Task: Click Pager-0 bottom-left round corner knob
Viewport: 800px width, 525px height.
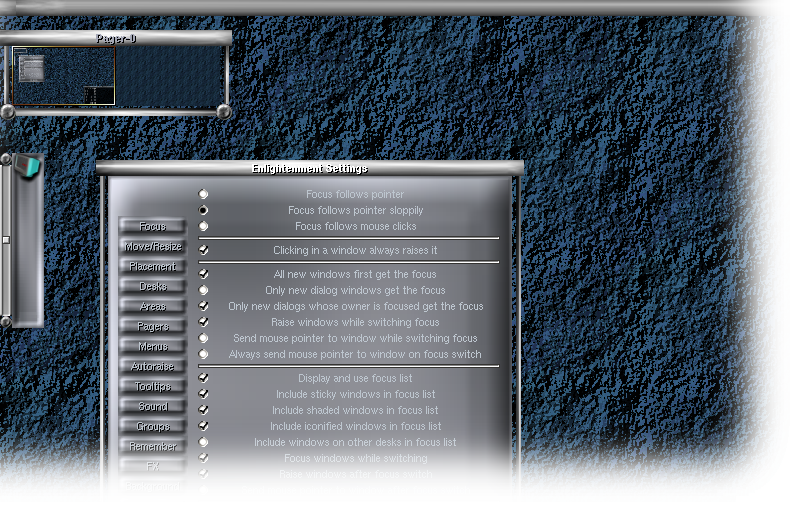Action: pyautogui.click(x=7, y=111)
